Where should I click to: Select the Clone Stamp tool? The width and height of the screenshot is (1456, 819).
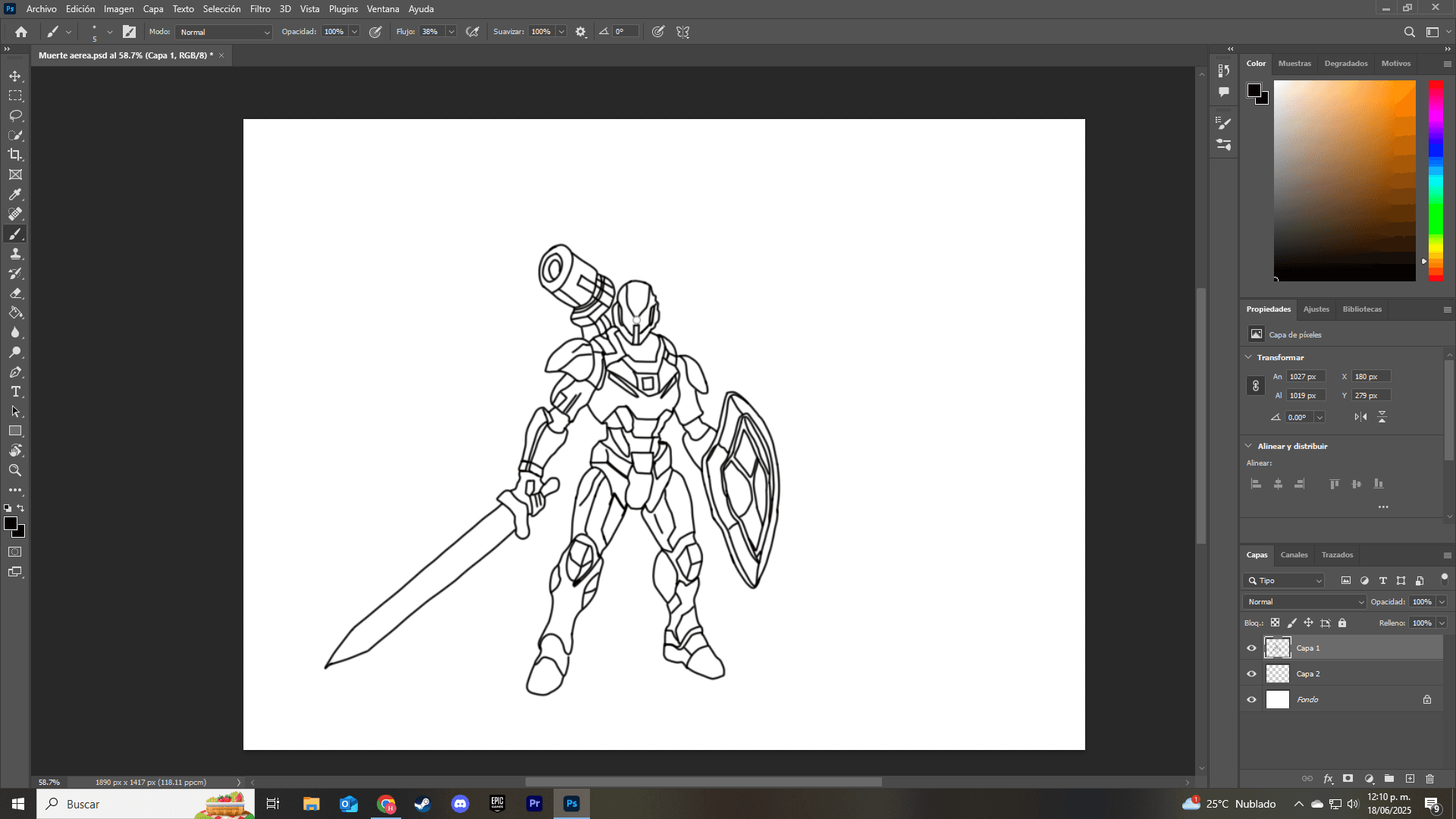pyautogui.click(x=15, y=253)
